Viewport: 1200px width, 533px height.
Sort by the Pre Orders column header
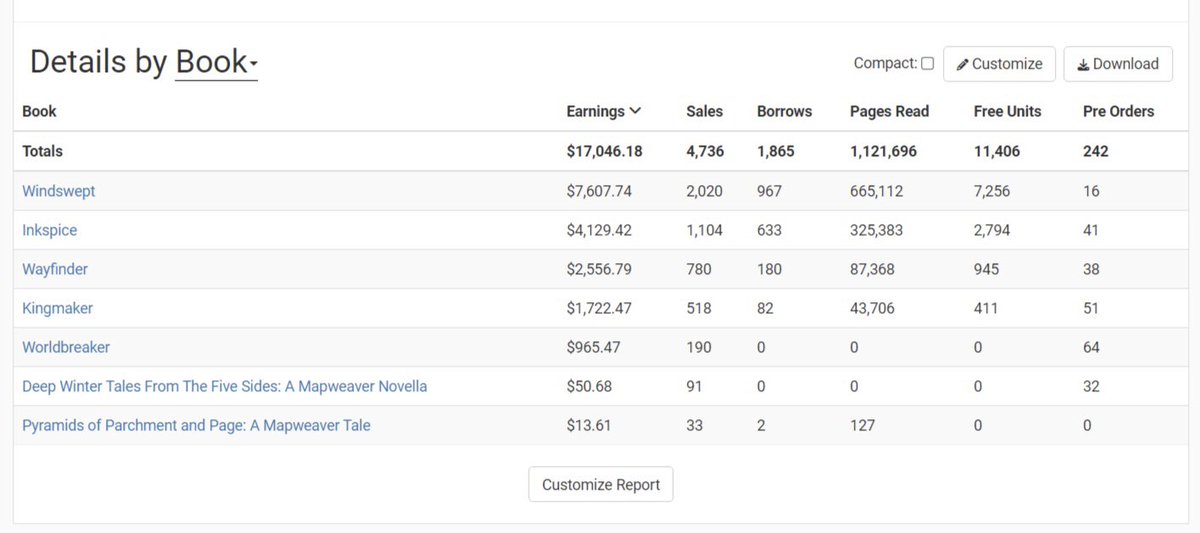(1118, 111)
